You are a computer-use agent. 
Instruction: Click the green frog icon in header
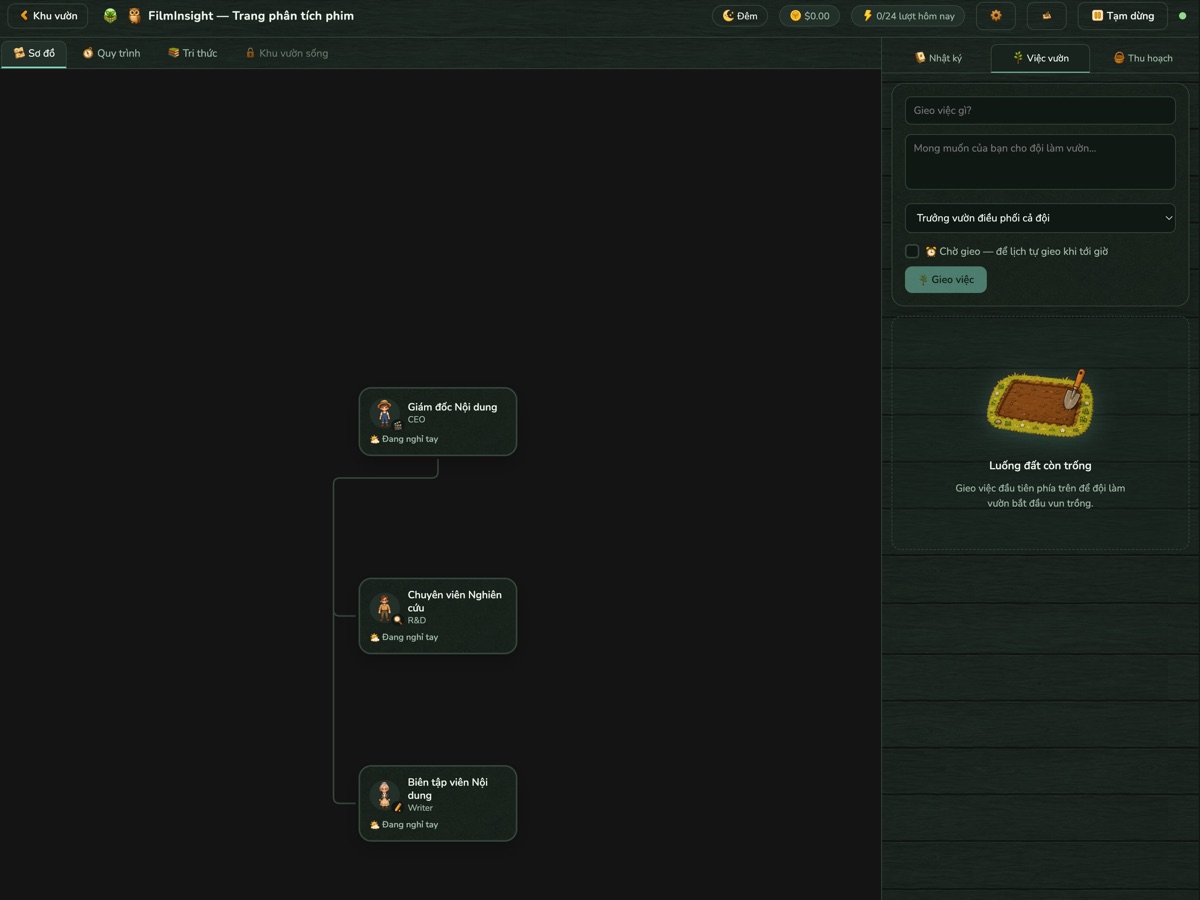click(x=110, y=16)
